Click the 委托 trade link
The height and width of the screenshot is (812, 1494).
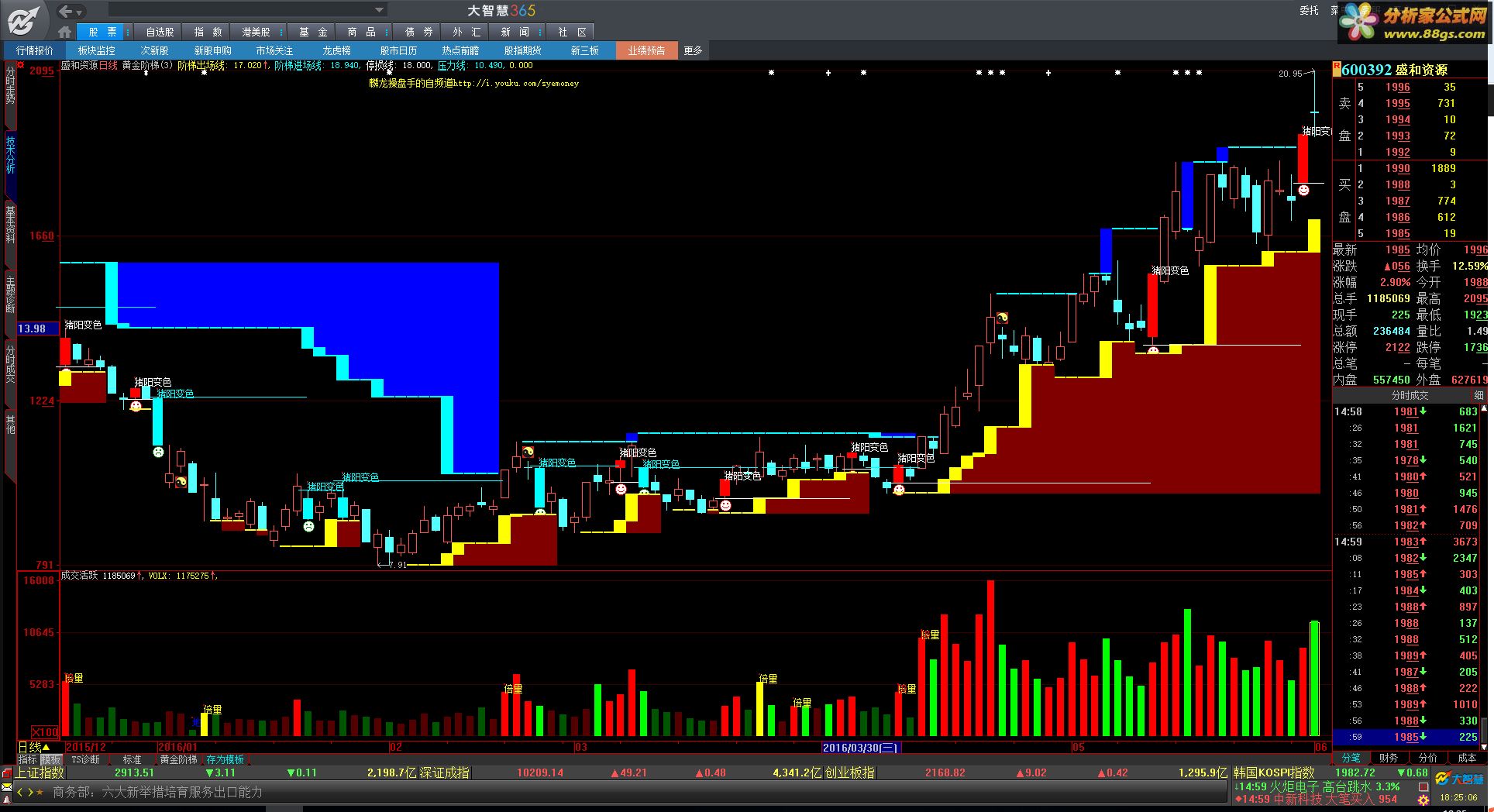click(1309, 10)
